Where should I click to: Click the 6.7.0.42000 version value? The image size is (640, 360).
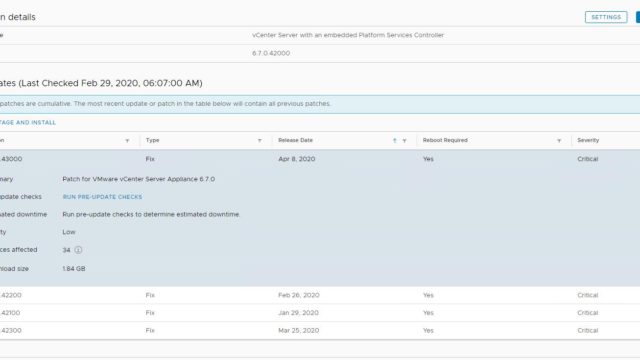click(x=271, y=53)
